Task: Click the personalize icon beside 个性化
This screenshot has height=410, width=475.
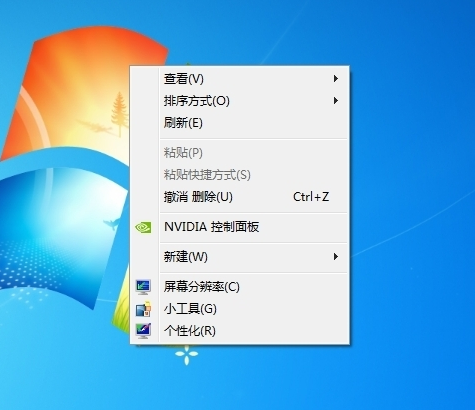Action: pyautogui.click(x=143, y=331)
